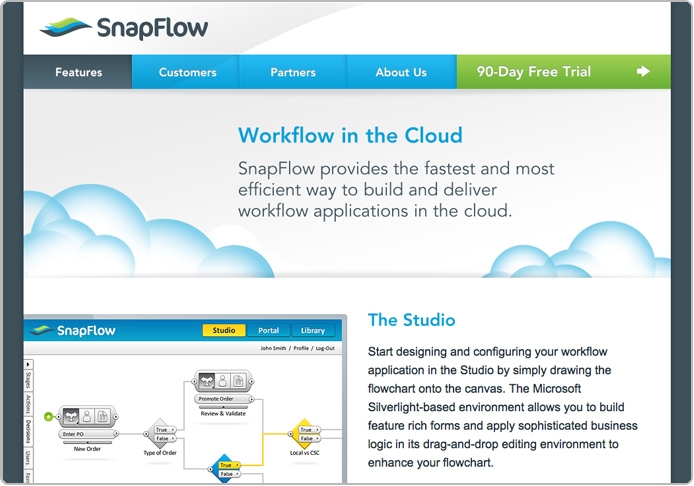
Task: Open the Partners navigation tab
Action: (293, 72)
